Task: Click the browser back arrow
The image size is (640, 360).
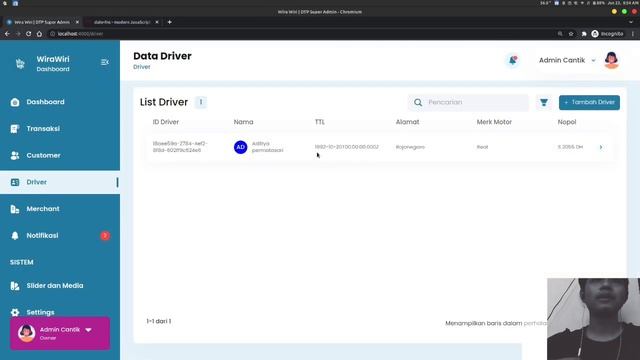Action: 7,34
